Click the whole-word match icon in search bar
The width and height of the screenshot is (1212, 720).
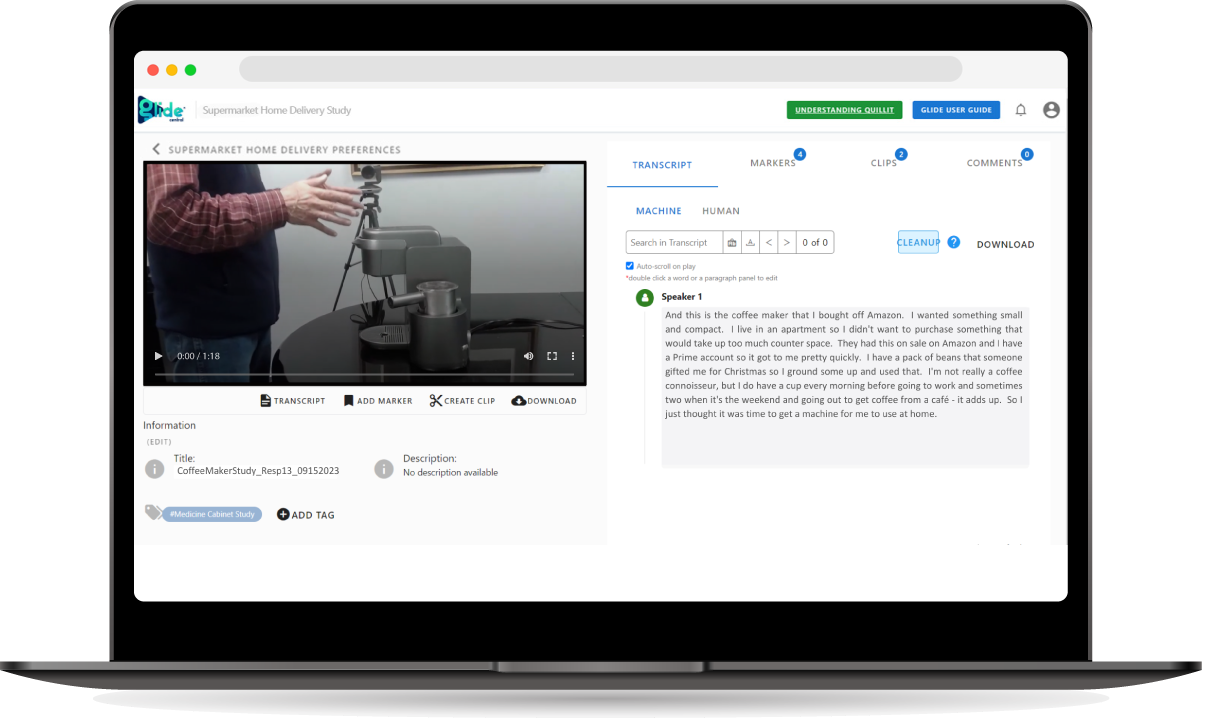(x=732, y=242)
